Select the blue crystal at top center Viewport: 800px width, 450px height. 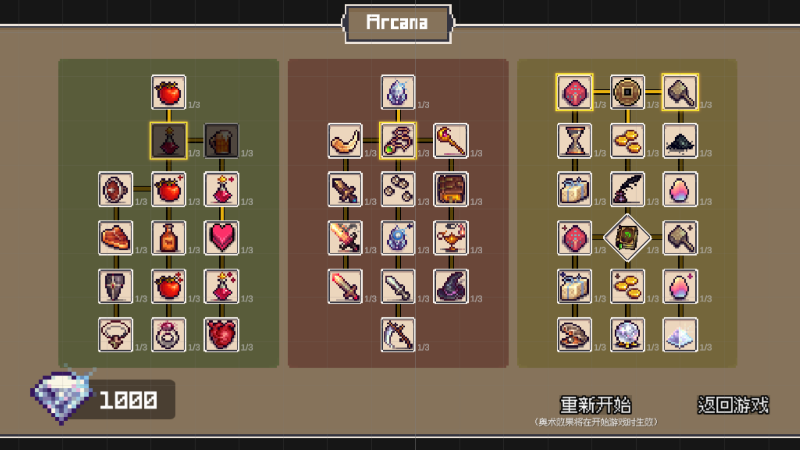click(x=398, y=92)
